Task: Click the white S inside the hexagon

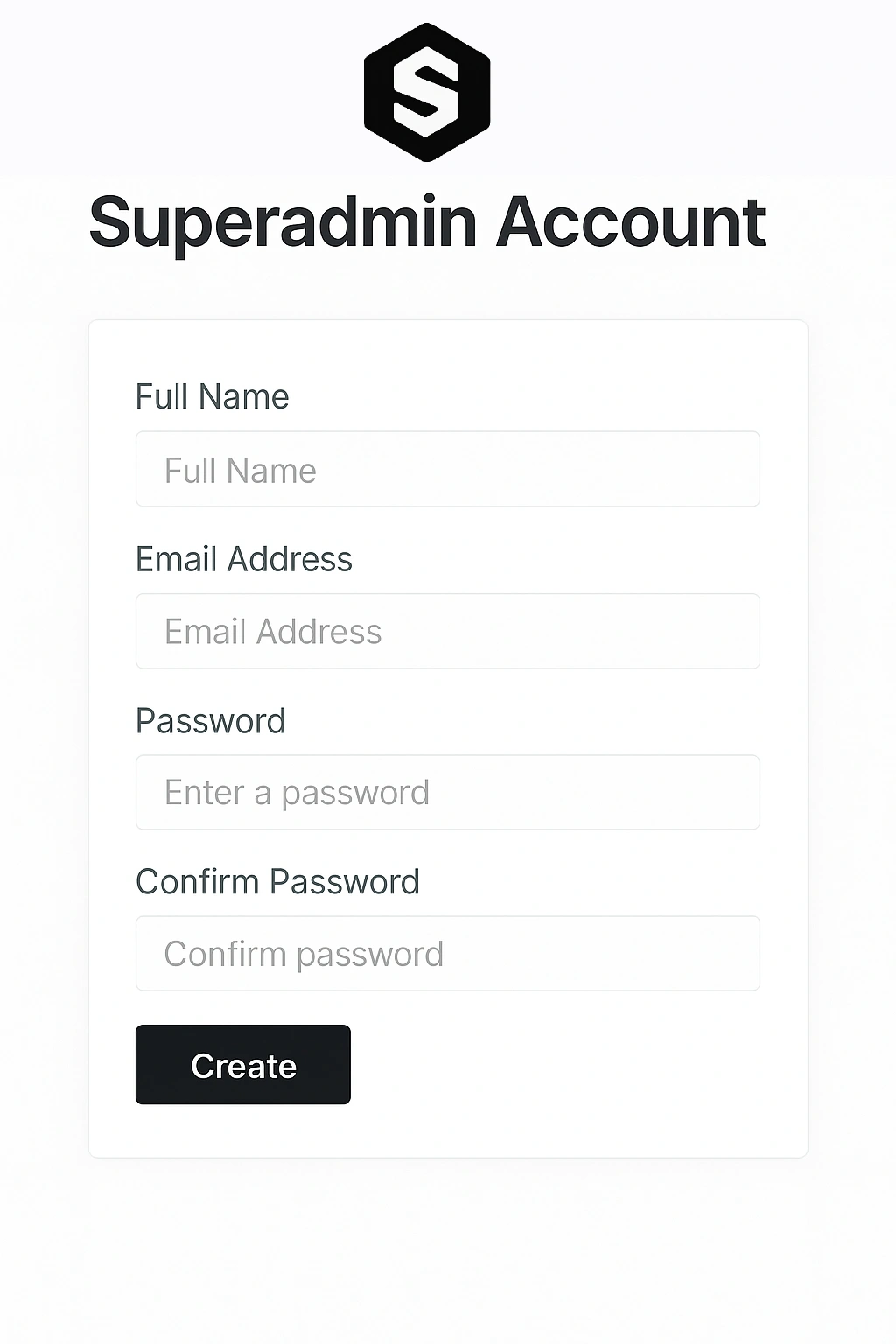Action: click(x=427, y=91)
